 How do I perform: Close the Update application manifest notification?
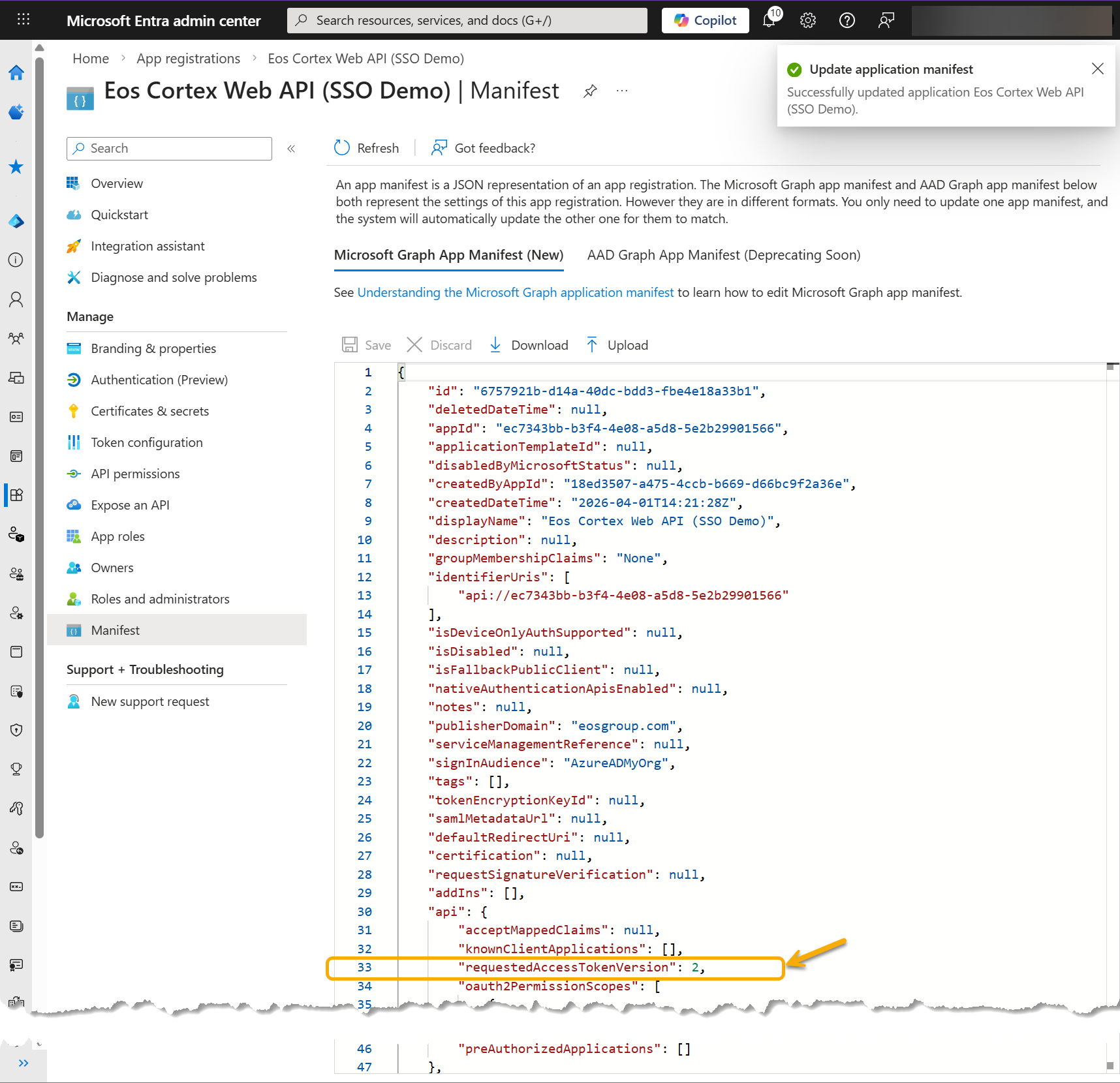1098,69
